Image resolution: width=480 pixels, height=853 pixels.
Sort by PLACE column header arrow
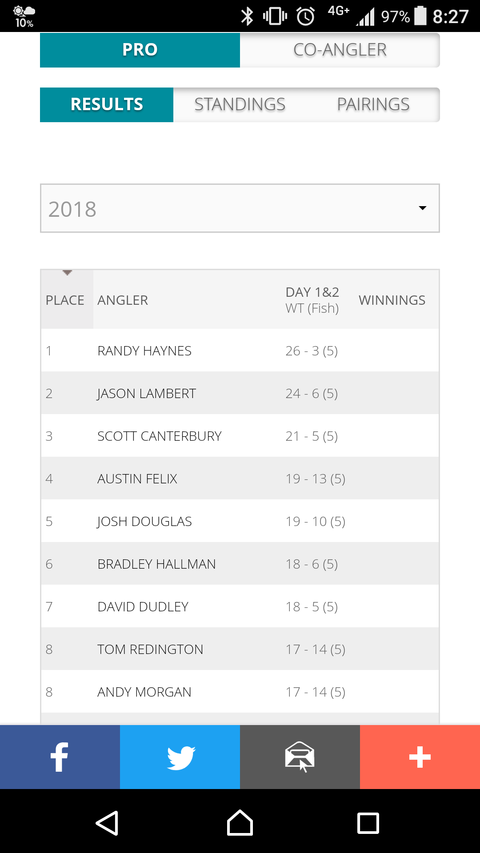67,273
